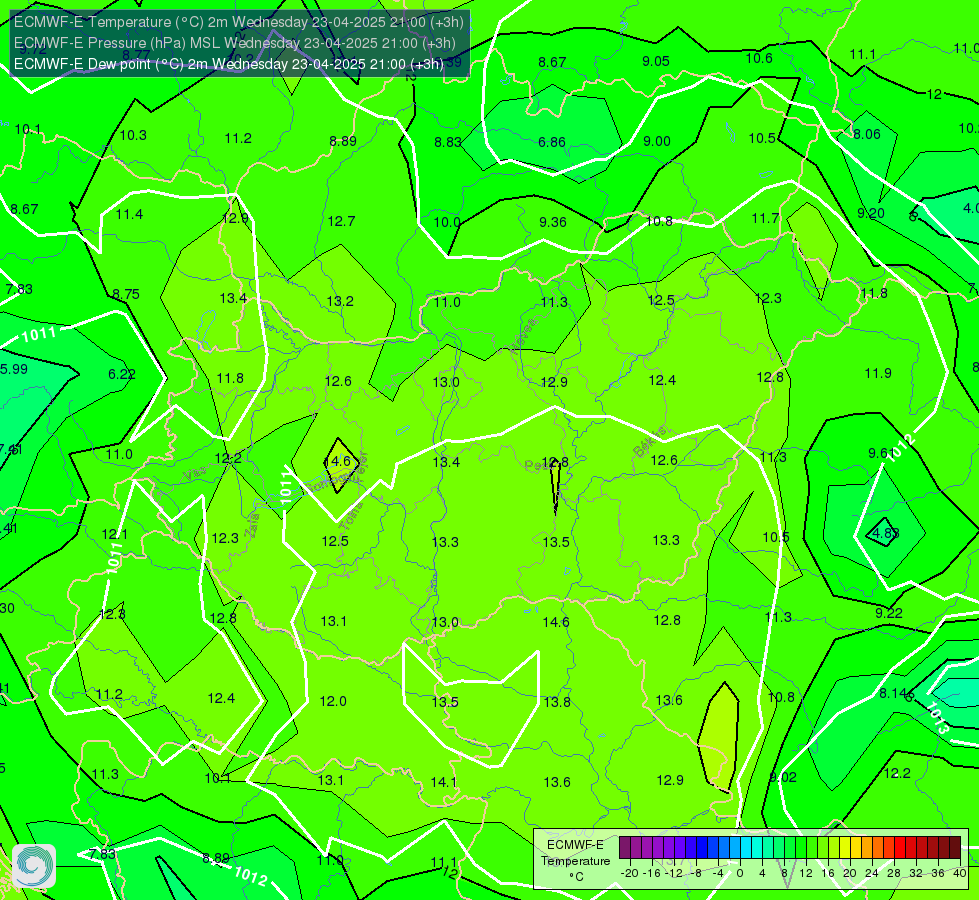The height and width of the screenshot is (900, 979).
Task: Click the 14.1 temperature value
Action: pyautogui.click(x=444, y=782)
